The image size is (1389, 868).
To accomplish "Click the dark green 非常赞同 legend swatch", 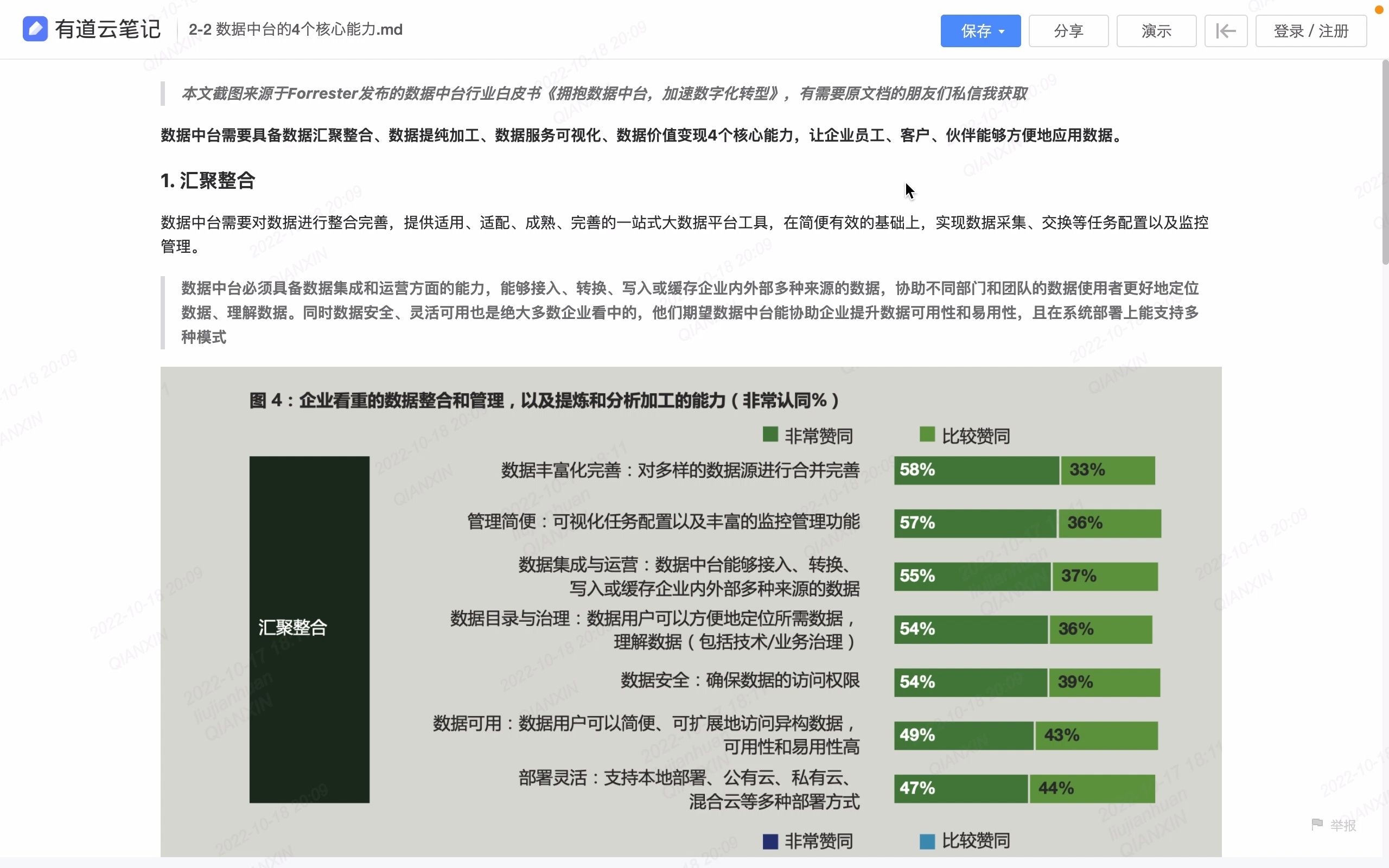I will pos(770,435).
